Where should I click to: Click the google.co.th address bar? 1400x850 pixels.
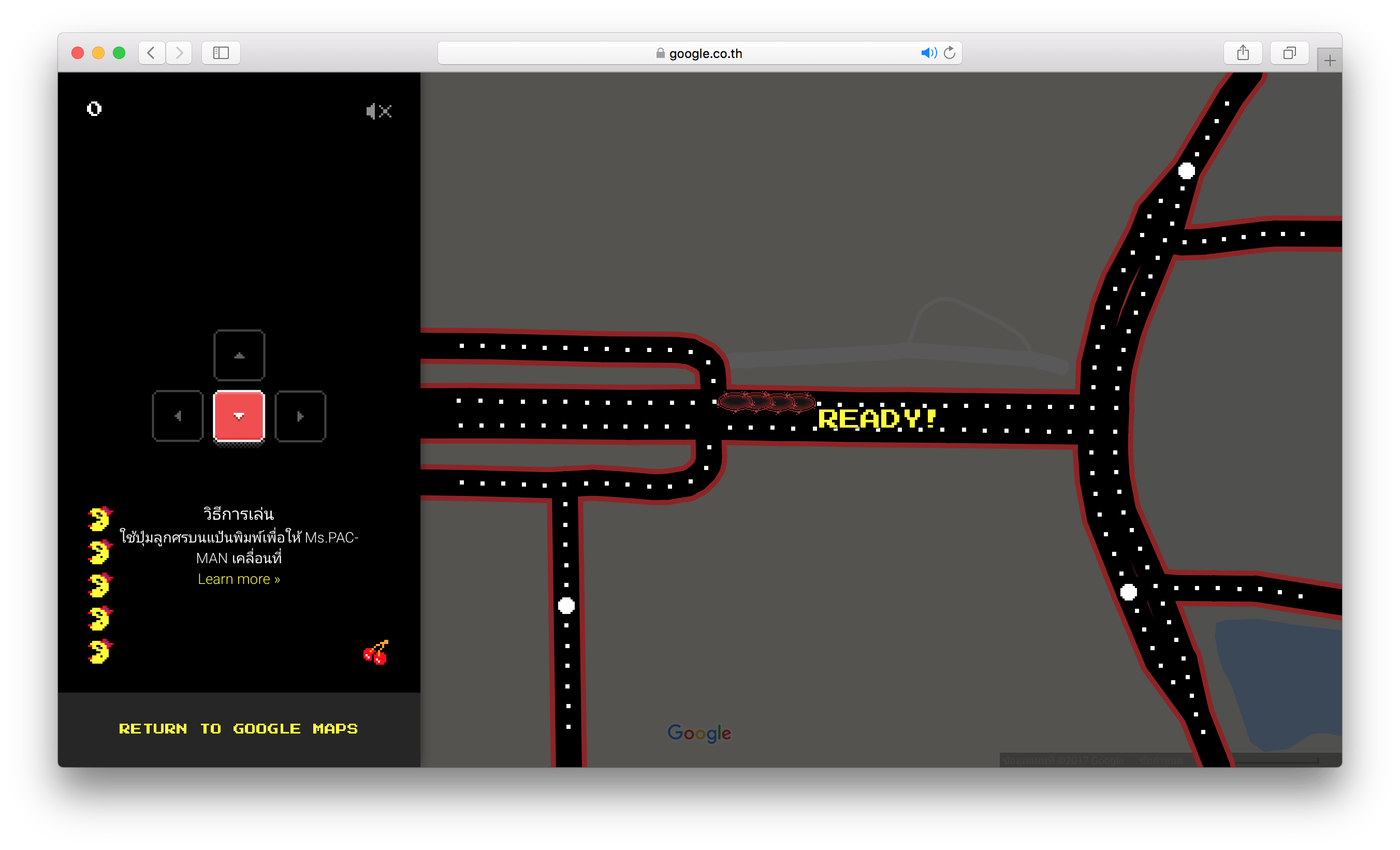click(x=699, y=53)
